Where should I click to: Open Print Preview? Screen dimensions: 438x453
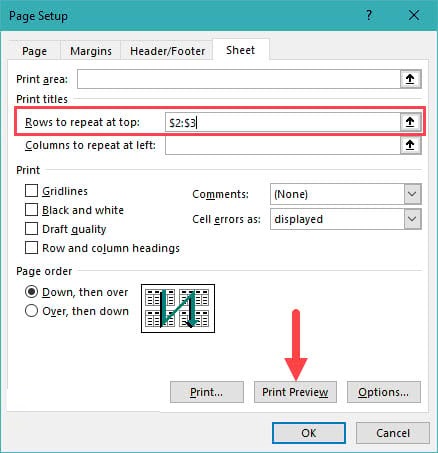[x=295, y=392]
